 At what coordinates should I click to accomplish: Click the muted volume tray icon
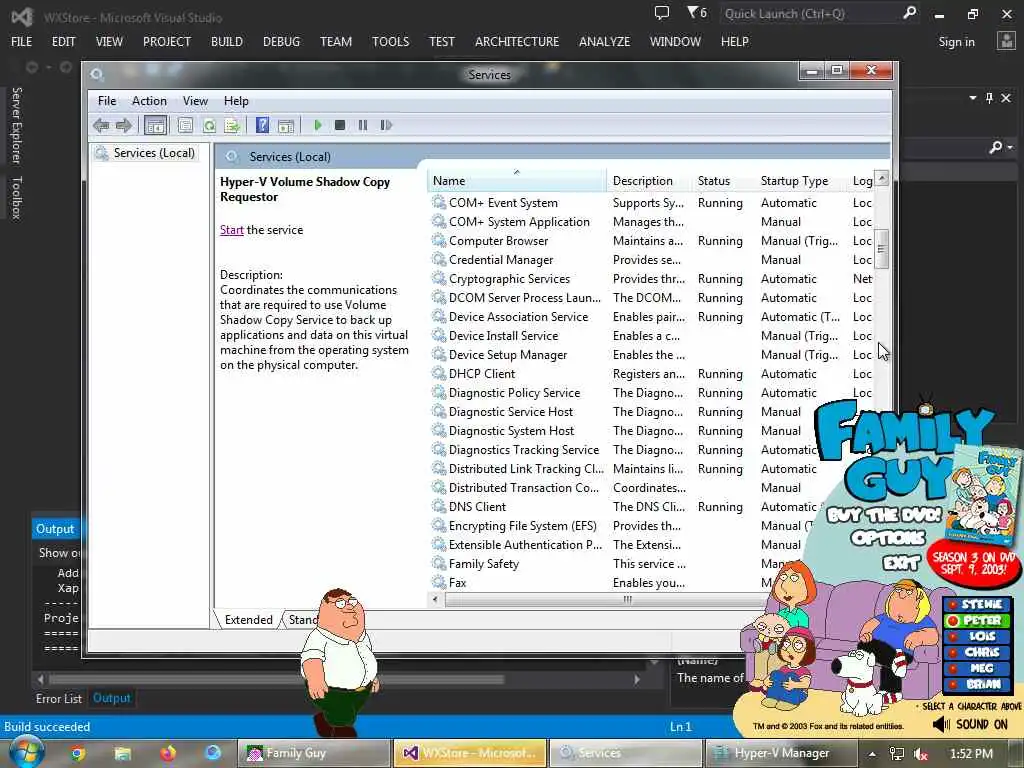921,754
